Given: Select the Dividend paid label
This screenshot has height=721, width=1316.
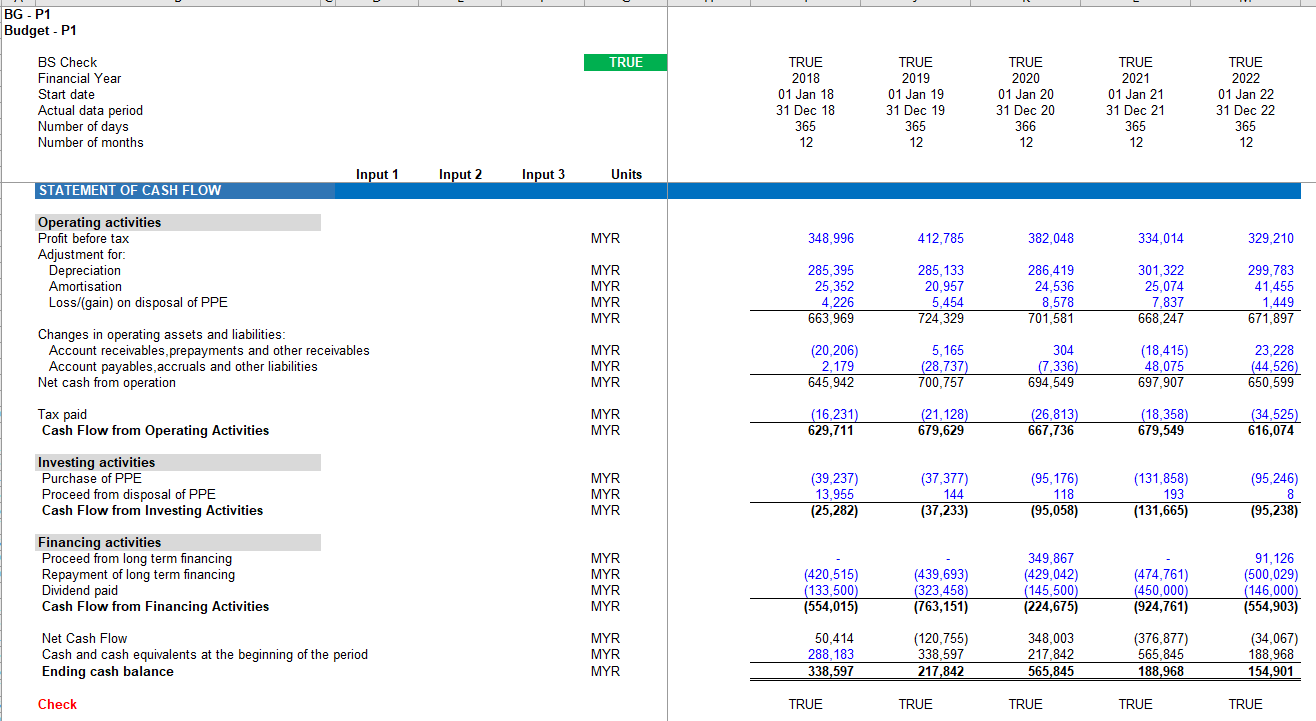Looking at the screenshot, I should tap(79, 590).
